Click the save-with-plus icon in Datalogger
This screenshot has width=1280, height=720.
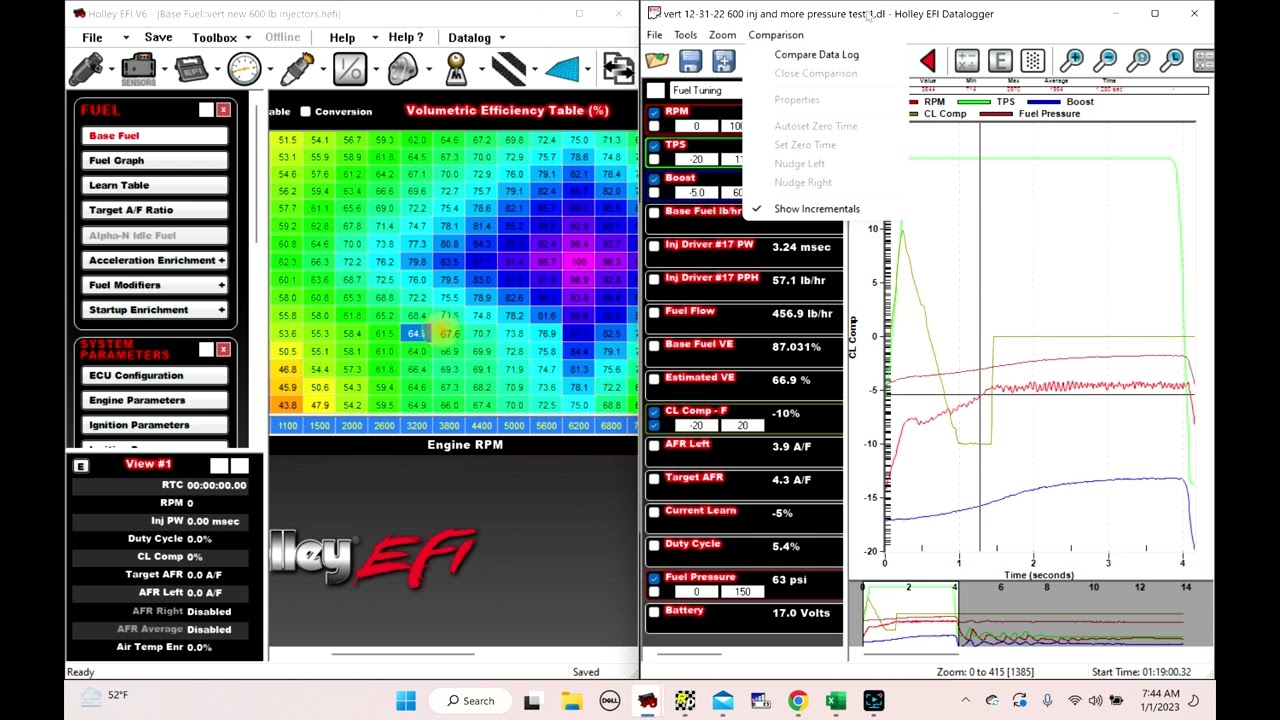(x=724, y=61)
